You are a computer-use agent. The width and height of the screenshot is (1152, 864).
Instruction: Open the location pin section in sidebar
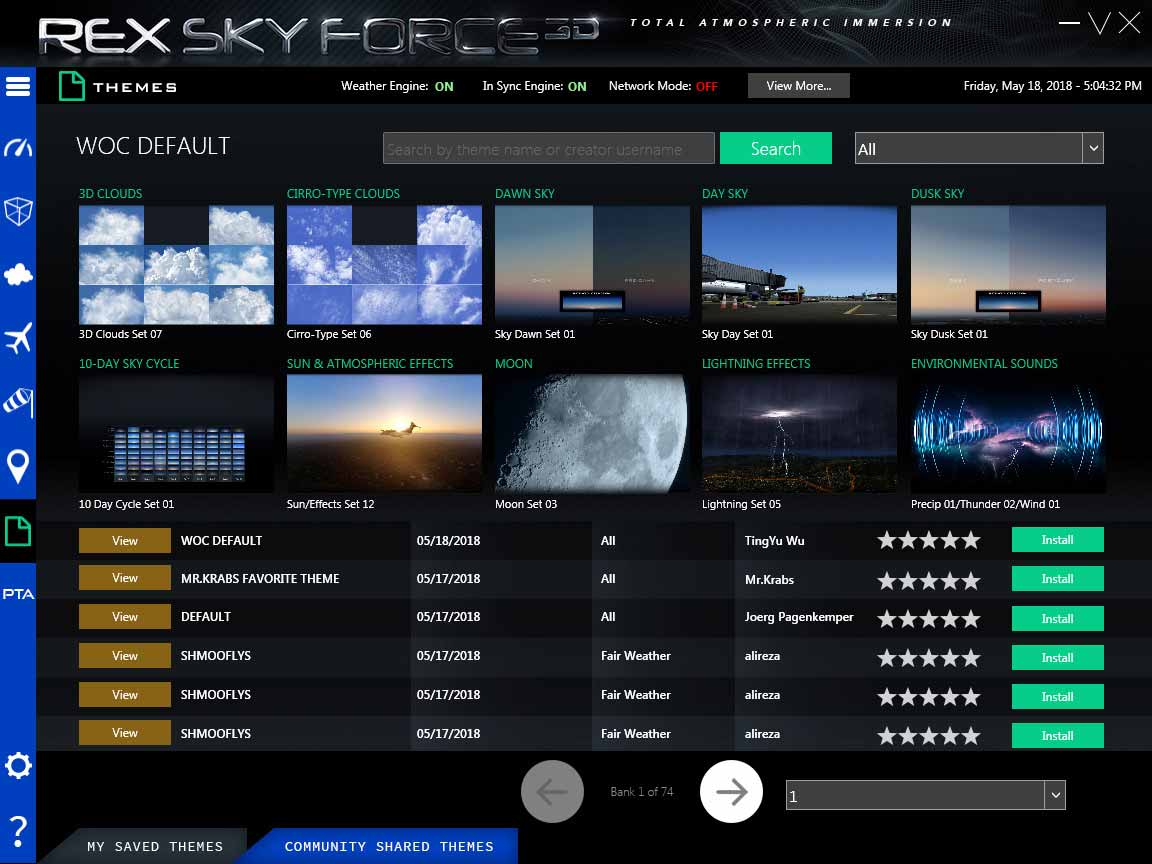pos(18,466)
